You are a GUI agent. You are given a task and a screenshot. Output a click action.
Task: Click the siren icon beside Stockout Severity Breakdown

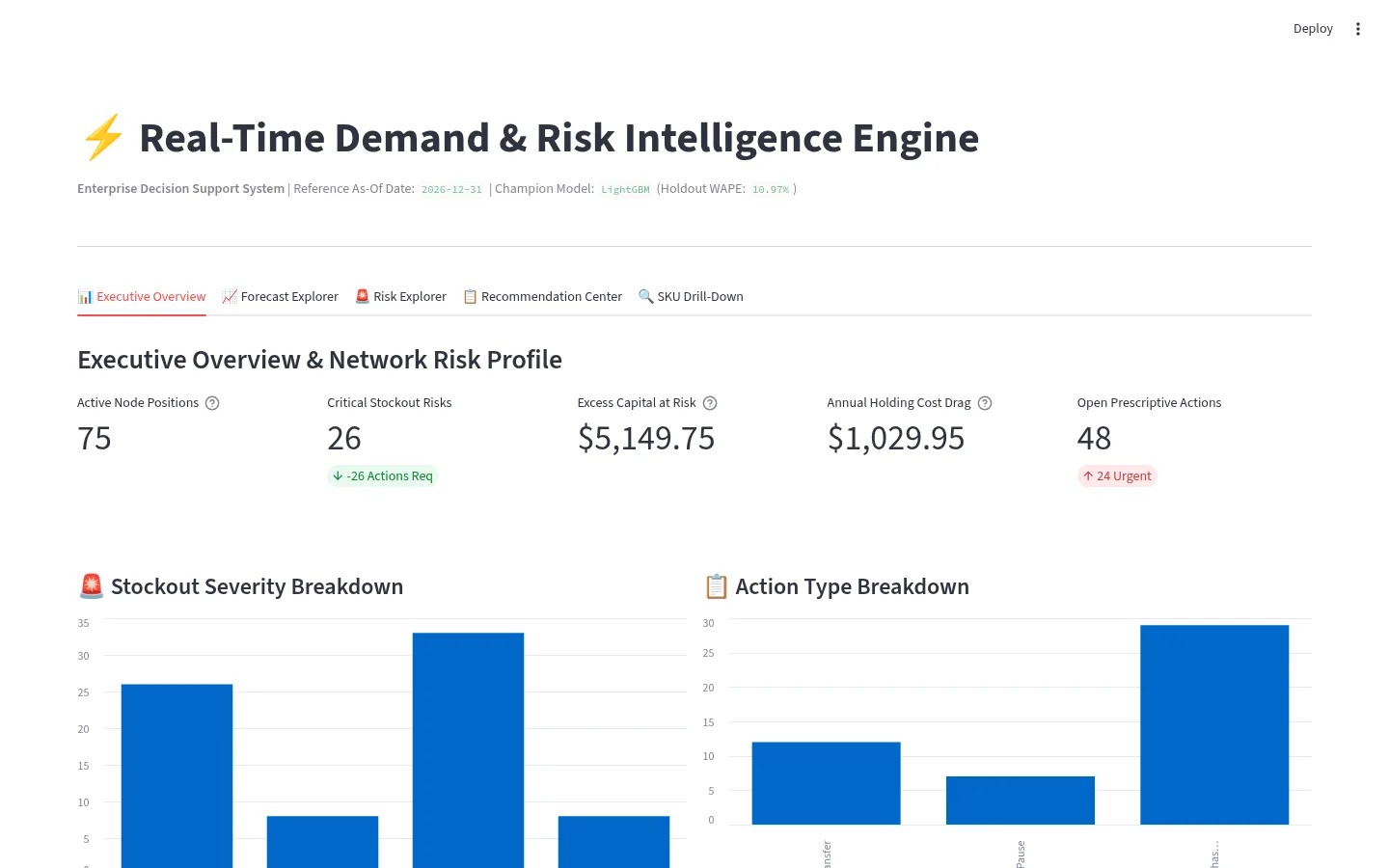coord(92,586)
